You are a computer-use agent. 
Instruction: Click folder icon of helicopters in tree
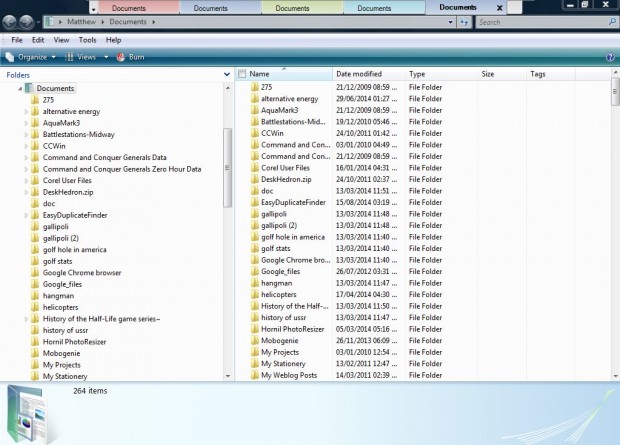tap(35, 307)
